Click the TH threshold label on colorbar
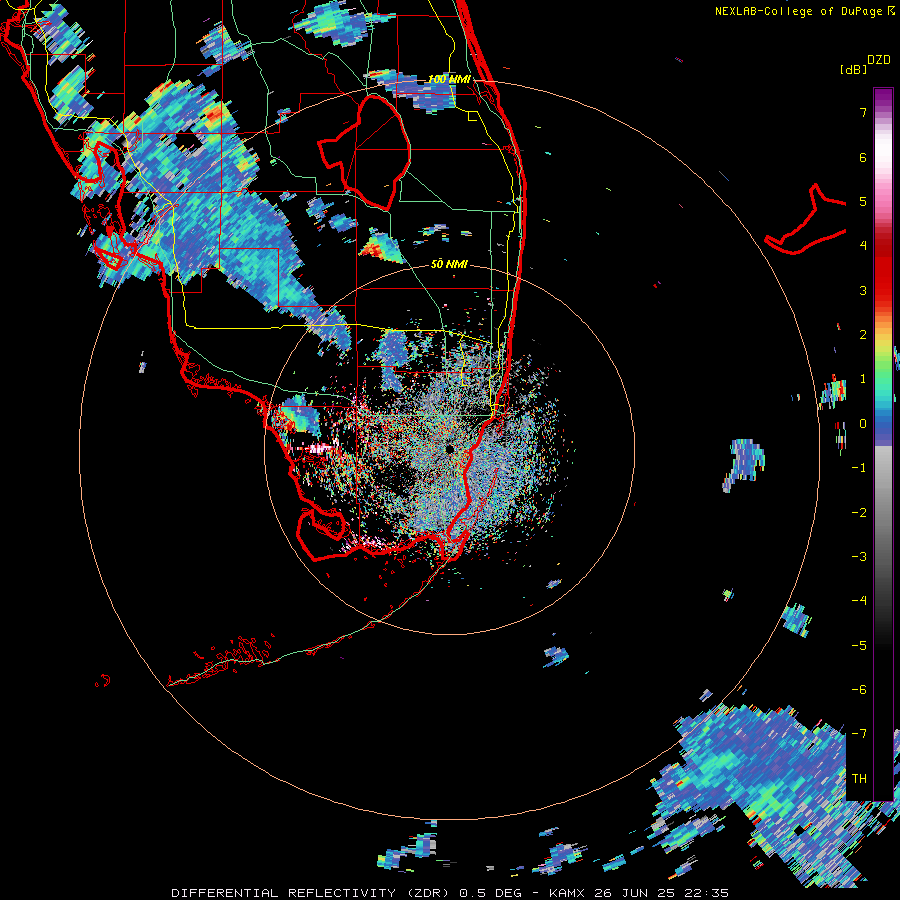Viewport: 900px width, 900px height. 859,779
